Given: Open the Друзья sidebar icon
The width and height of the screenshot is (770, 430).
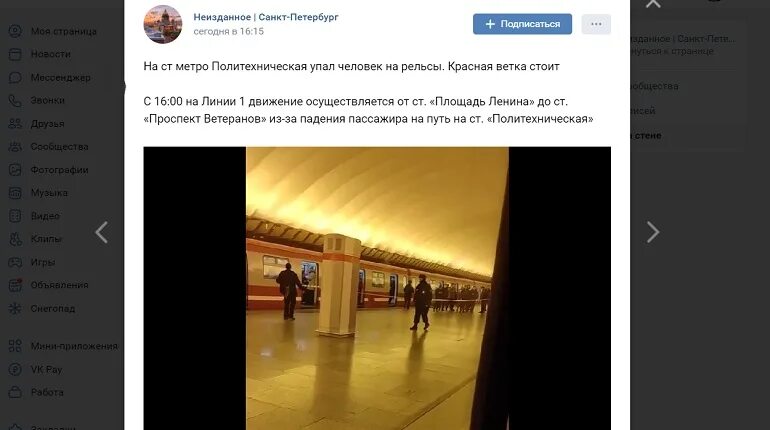Looking at the screenshot, I should pyautogui.click(x=15, y=124).
